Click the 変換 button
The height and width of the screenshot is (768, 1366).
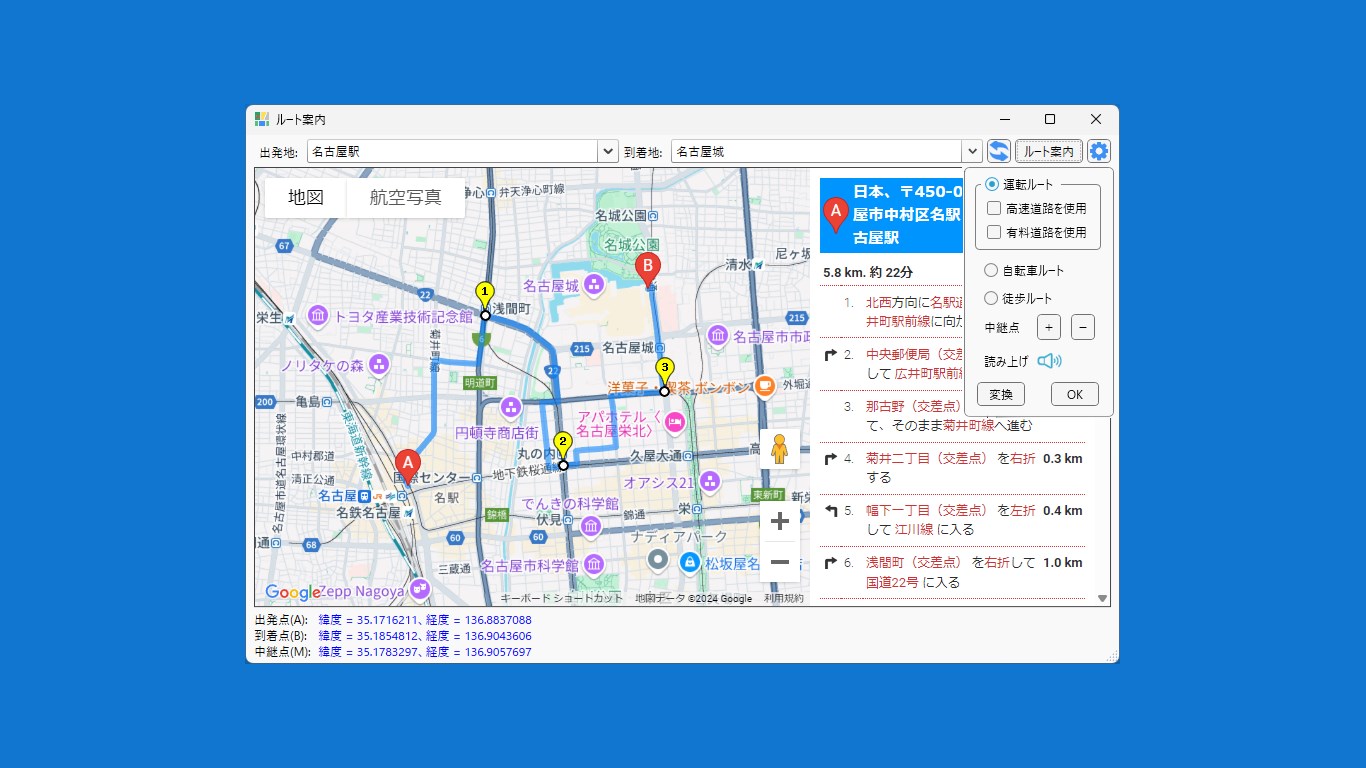pyautogui.click(x=1001, y=394)
